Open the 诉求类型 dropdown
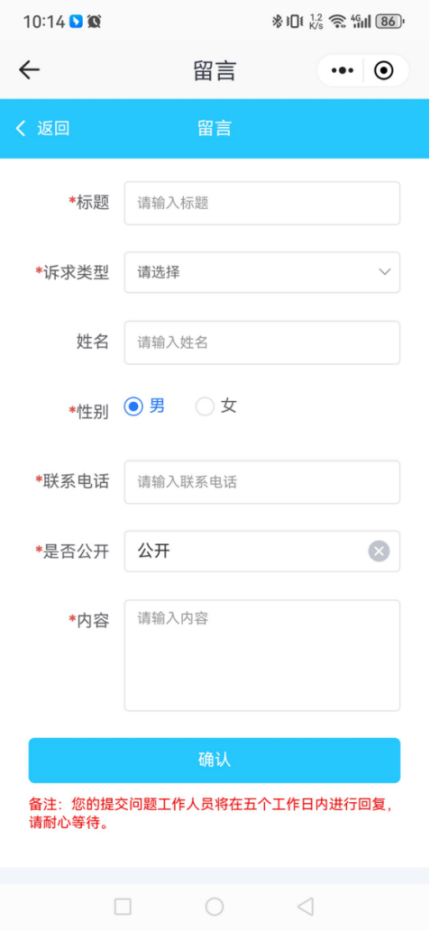 pyautogui.click(x=262, y=272)
